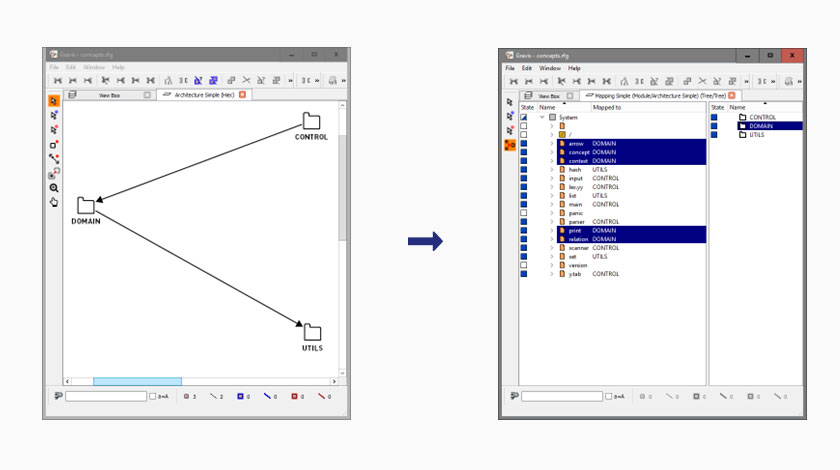840x470 pixels.
Task: Click the DOMAIN folder node in diagram
Action: click(x=86, y=205)
